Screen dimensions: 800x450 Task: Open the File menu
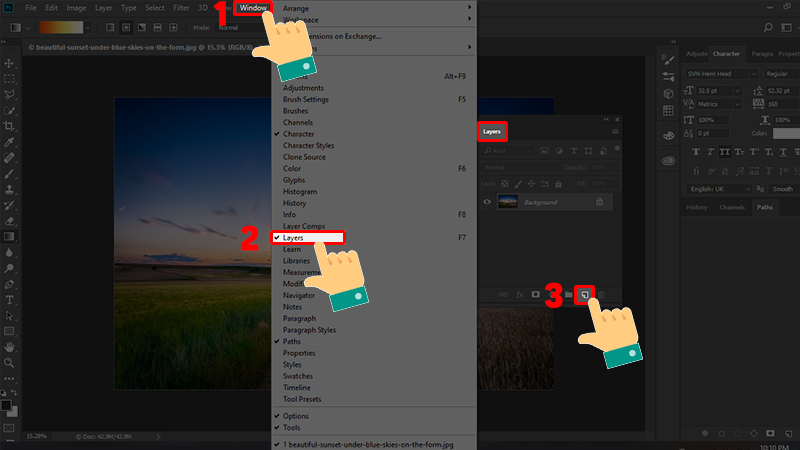(x=31, y=8)
